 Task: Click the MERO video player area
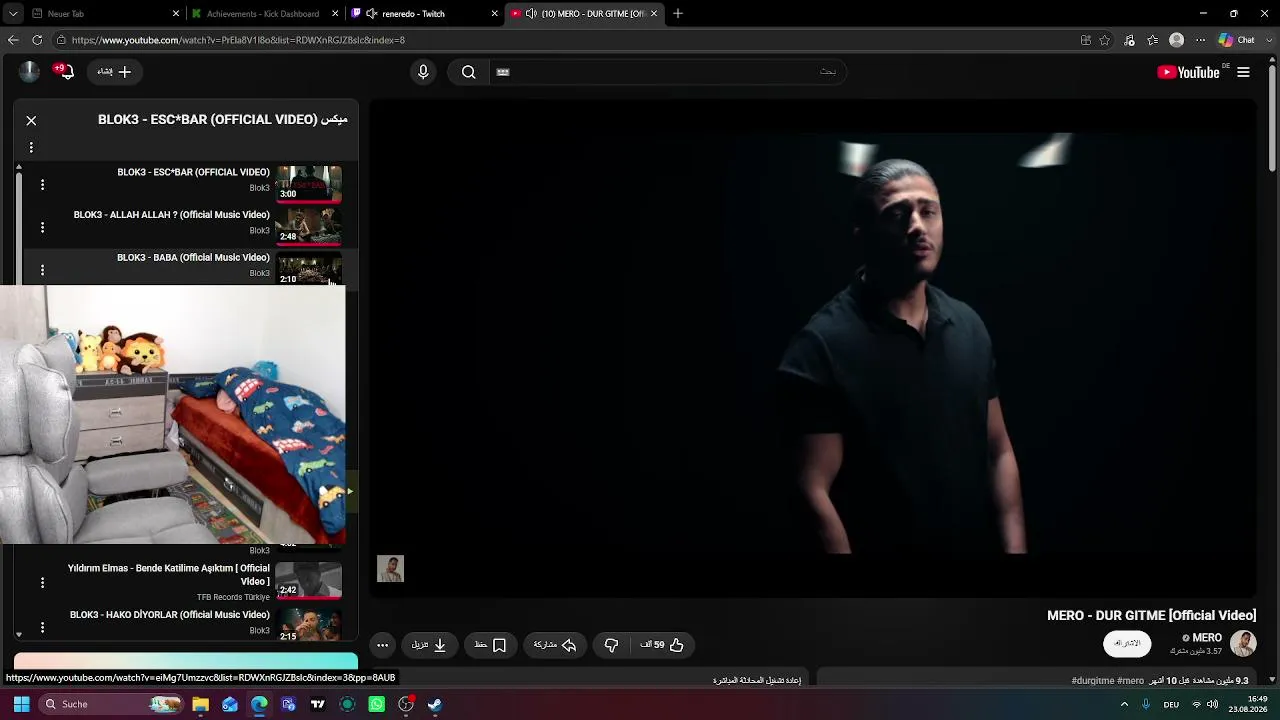(812, 348)
